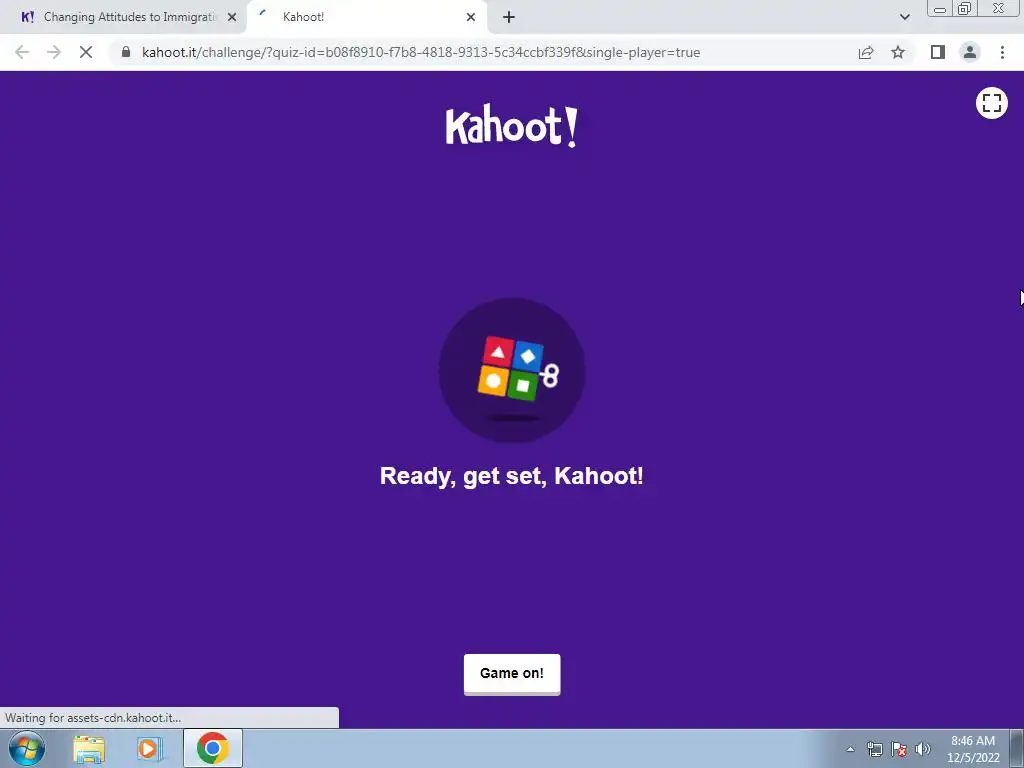Open a new browser tab
The image size is (1024, 768).
click(509, 17)
